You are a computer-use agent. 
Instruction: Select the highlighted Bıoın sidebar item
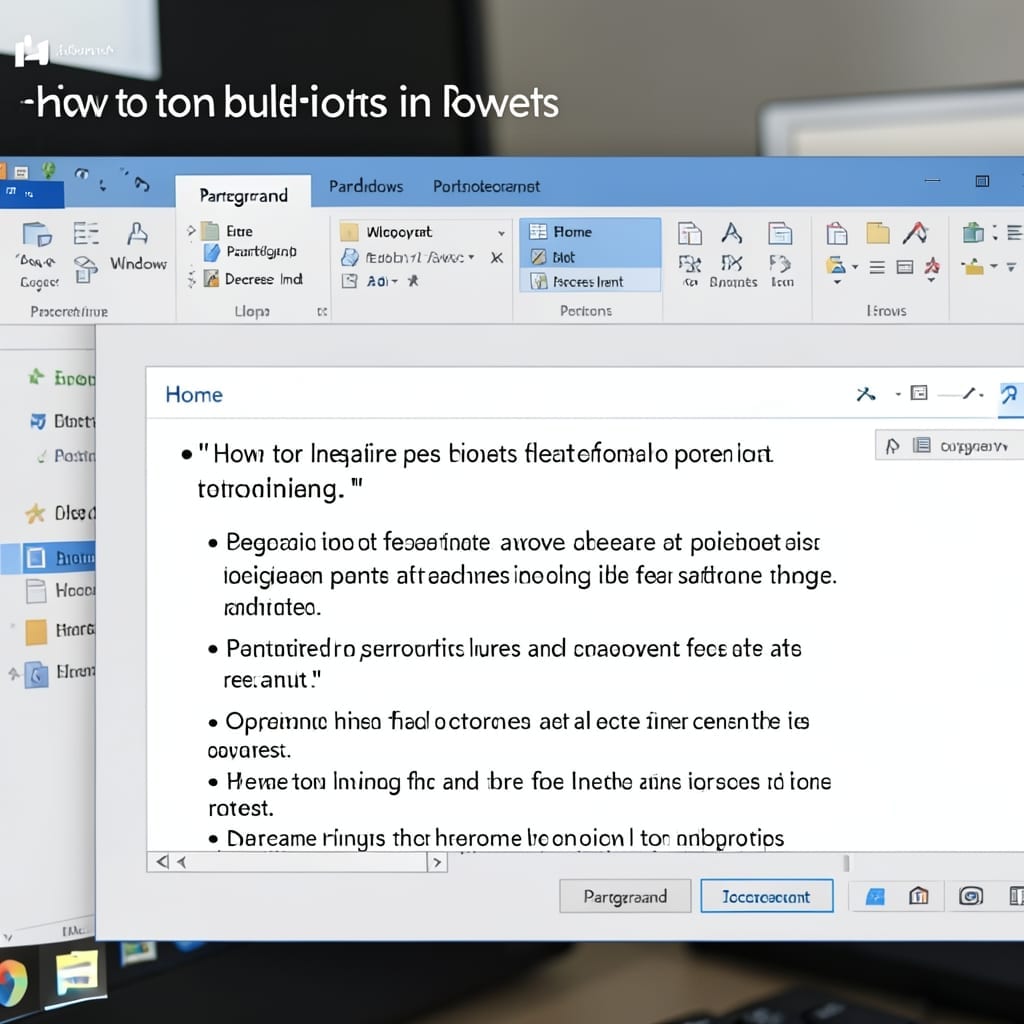coord(59,558)
